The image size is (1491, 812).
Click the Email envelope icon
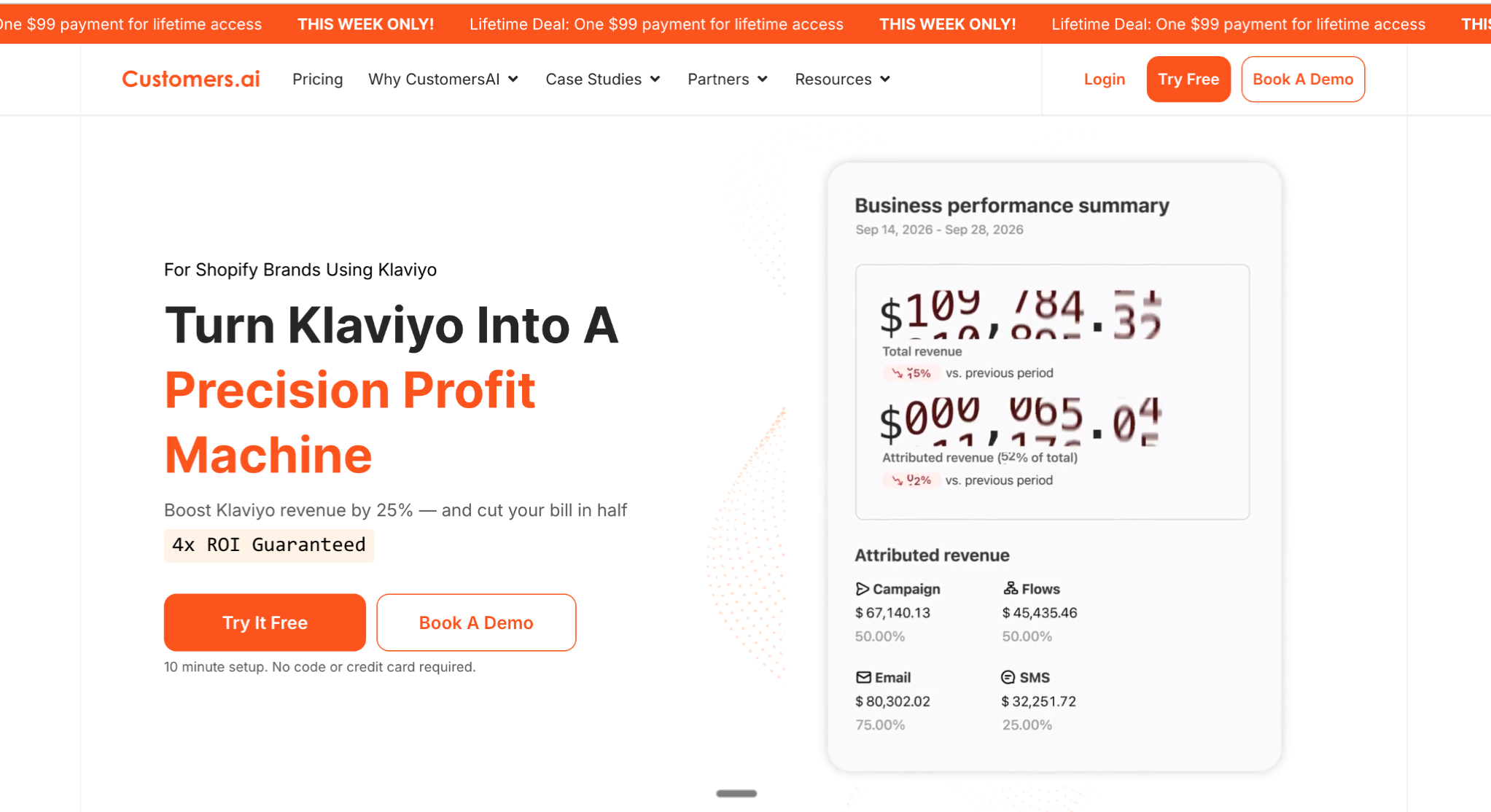pyautogui.click(x=863, y=676)
